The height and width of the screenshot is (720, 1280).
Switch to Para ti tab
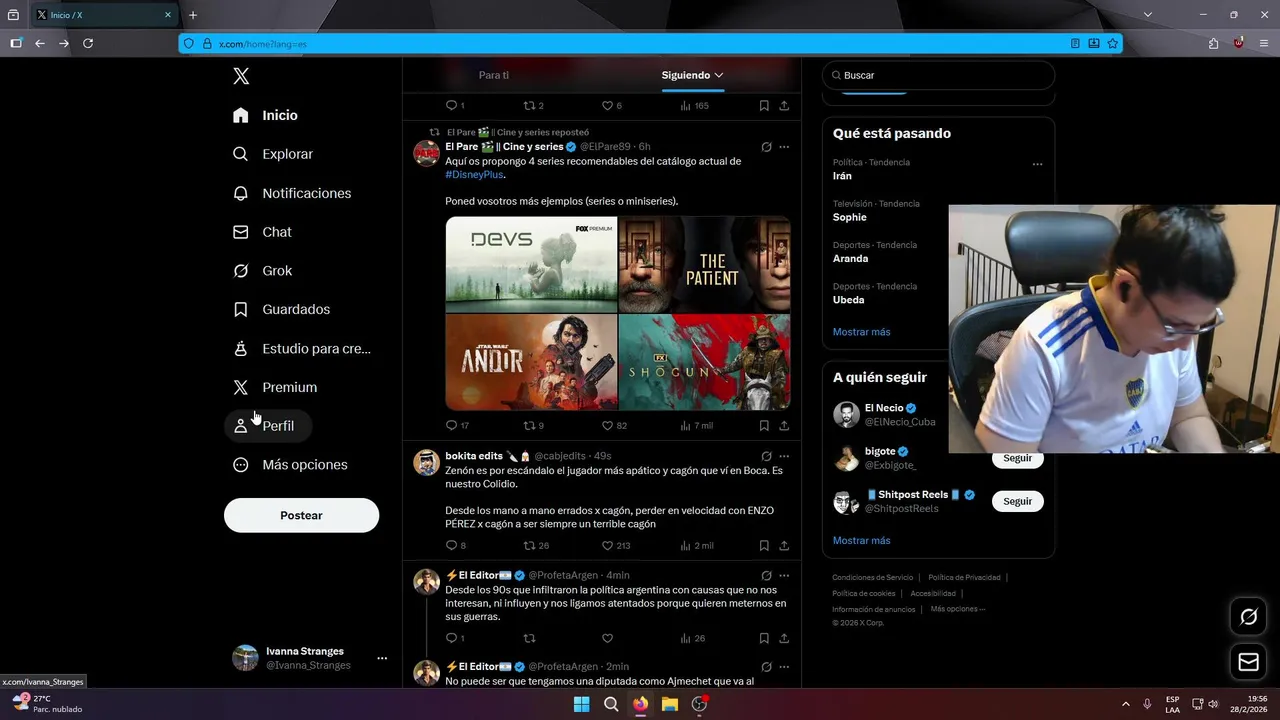pyautogui.click(x=494, y=75)
